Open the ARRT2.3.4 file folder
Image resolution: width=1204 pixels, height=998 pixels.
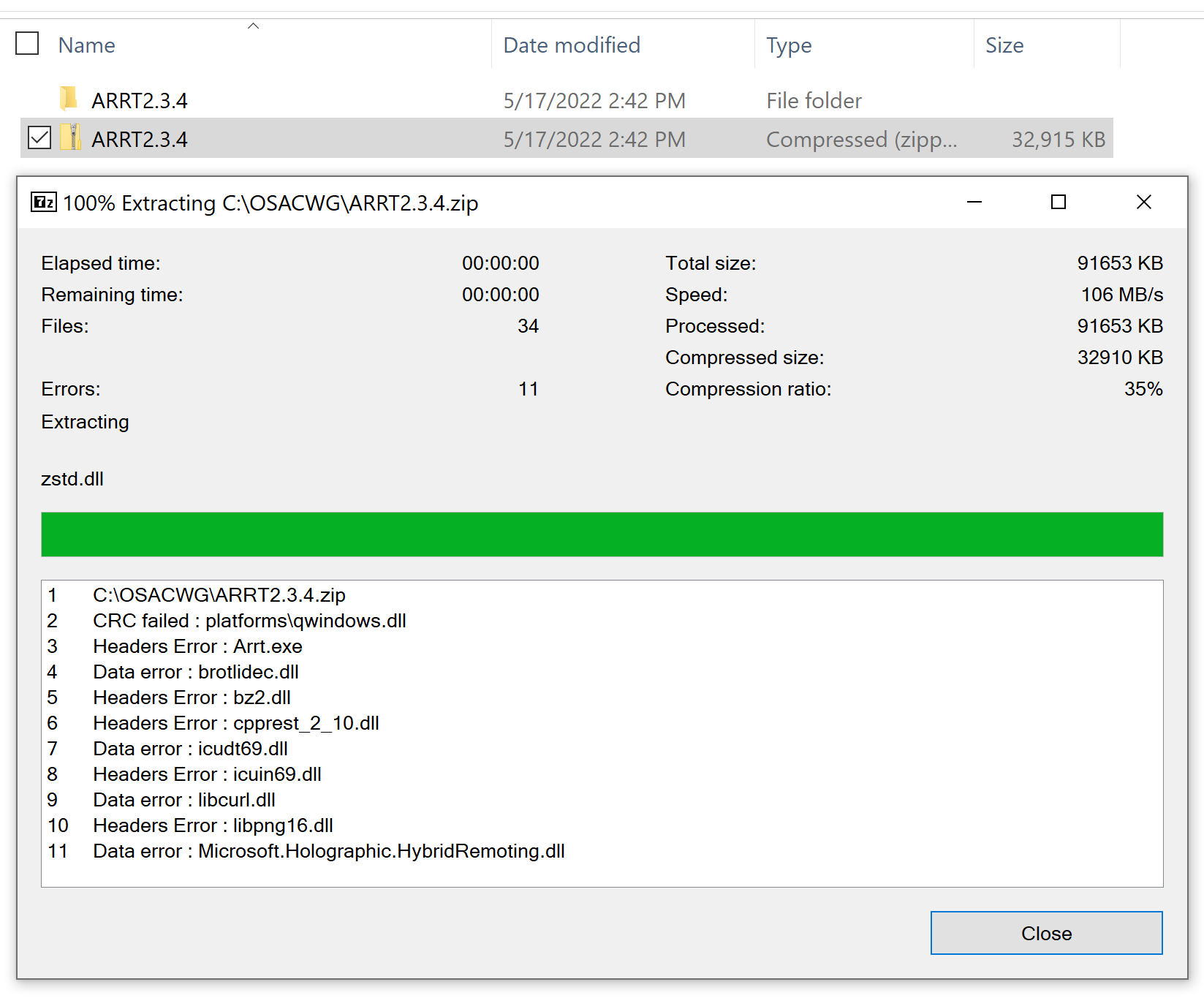pos(139,100)
